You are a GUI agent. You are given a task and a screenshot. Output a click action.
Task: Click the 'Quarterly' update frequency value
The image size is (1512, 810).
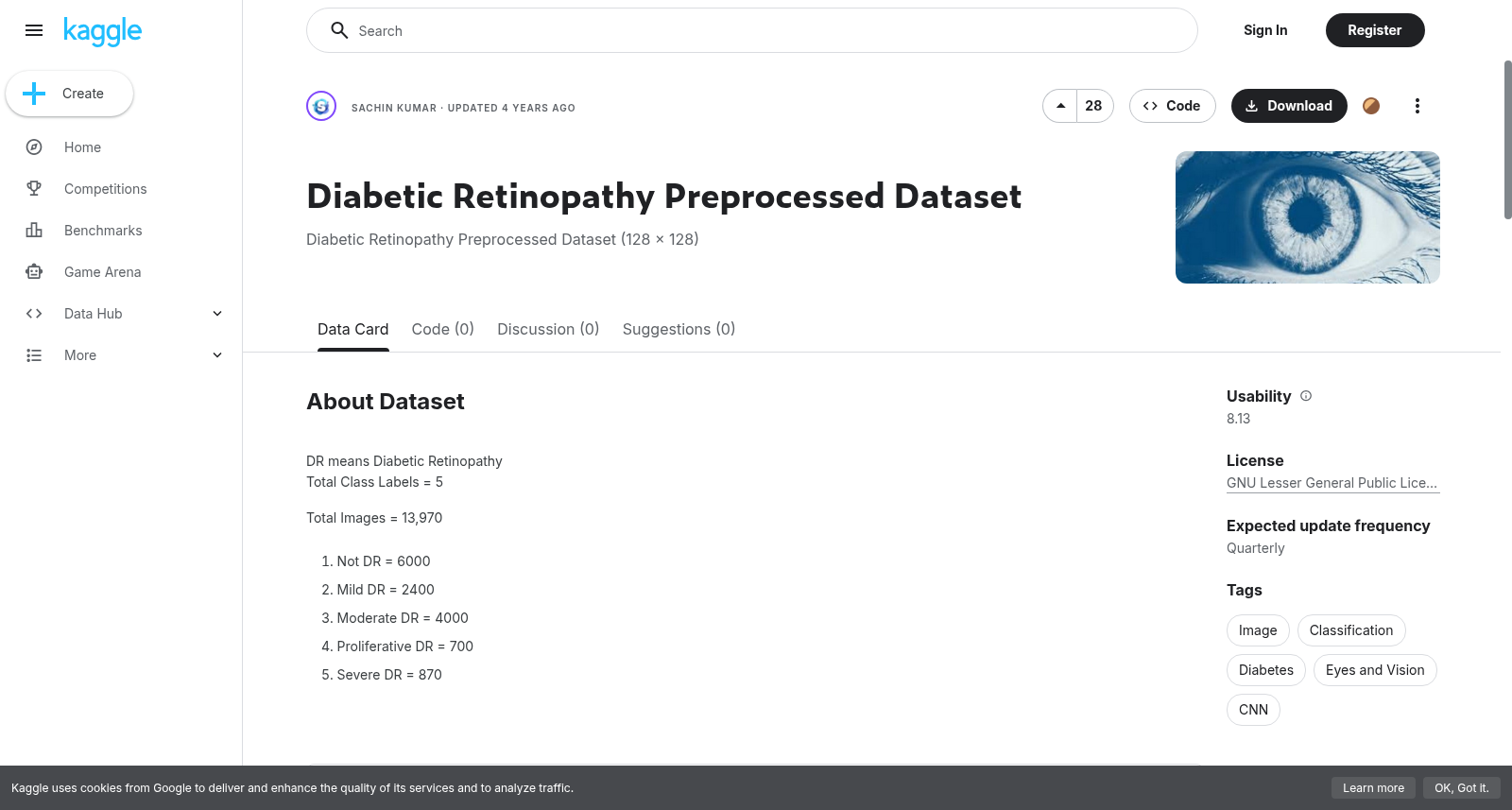click(x=1256, y=548)
